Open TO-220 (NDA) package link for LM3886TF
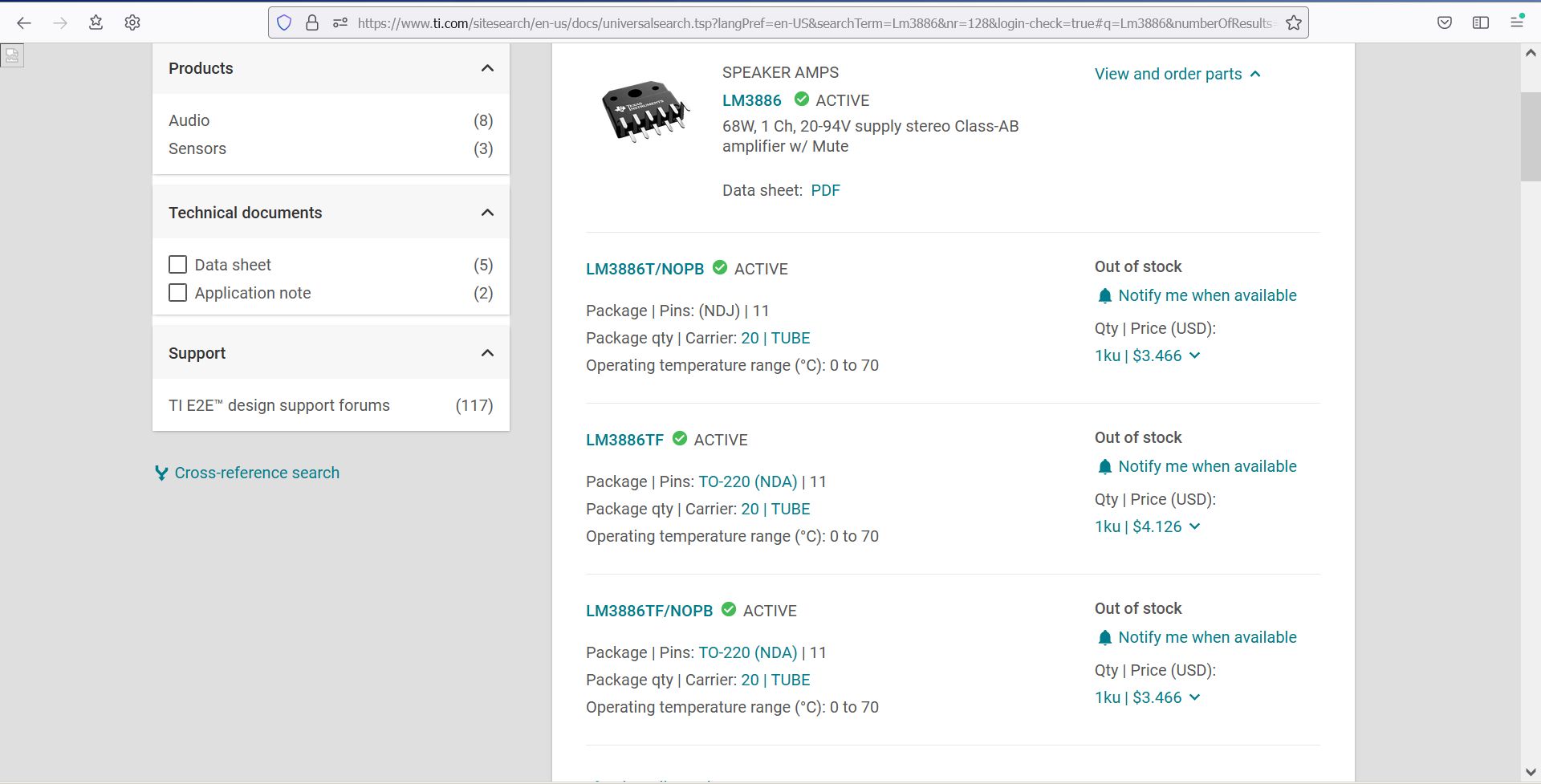Screen dimensions: 1541x784 click(747, 481)
